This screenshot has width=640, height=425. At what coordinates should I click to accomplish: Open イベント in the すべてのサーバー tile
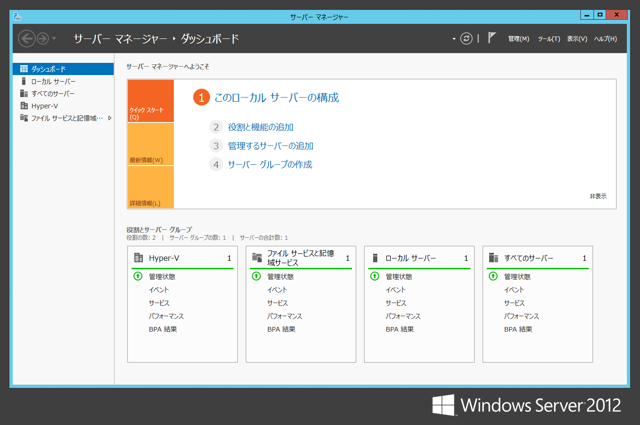(x=514, y=290)
